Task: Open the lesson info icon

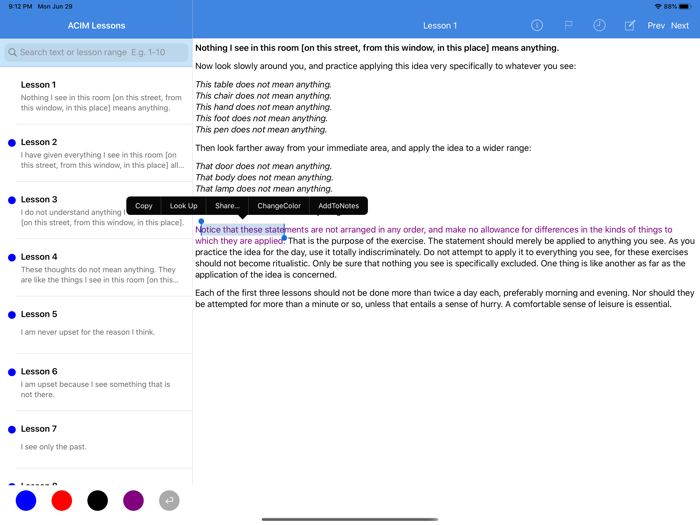Action: click(537, 25)
